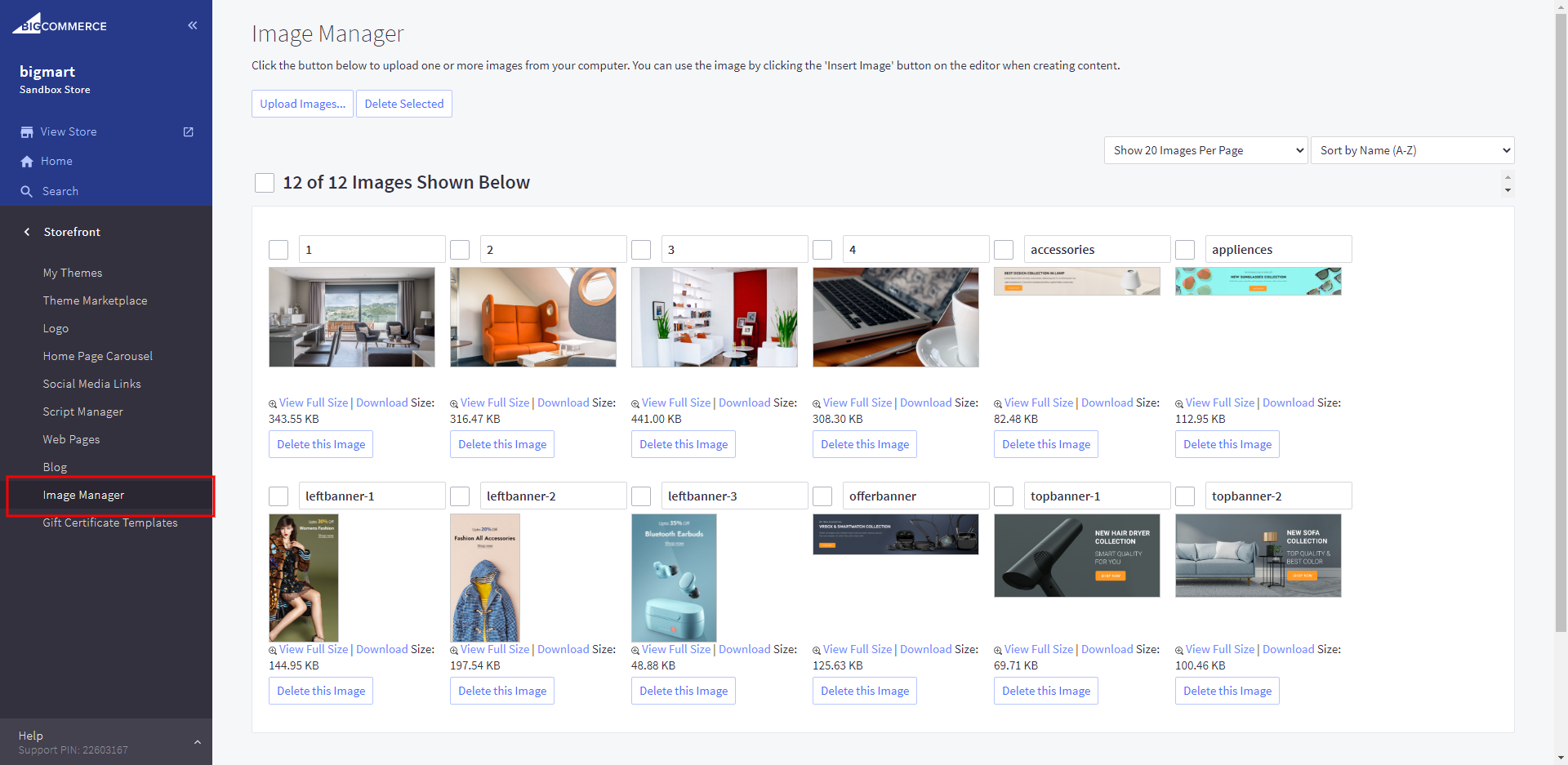Click the main page vertical scrollbar
1568x765 pixels.
click(1561, 327)
